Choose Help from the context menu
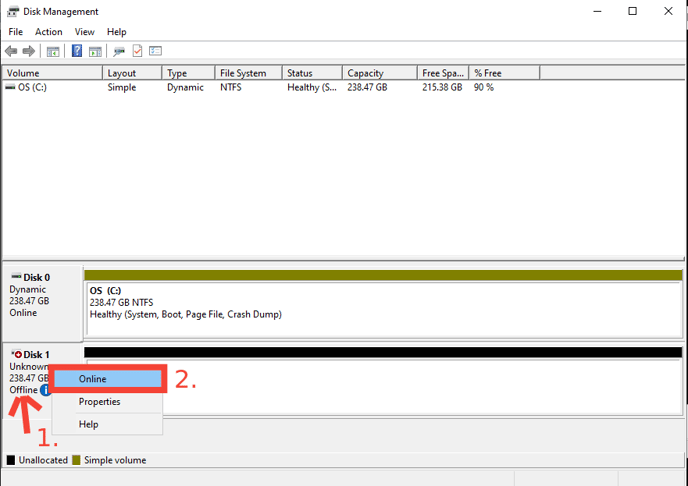The image size is (688, 486). (108, 425)
